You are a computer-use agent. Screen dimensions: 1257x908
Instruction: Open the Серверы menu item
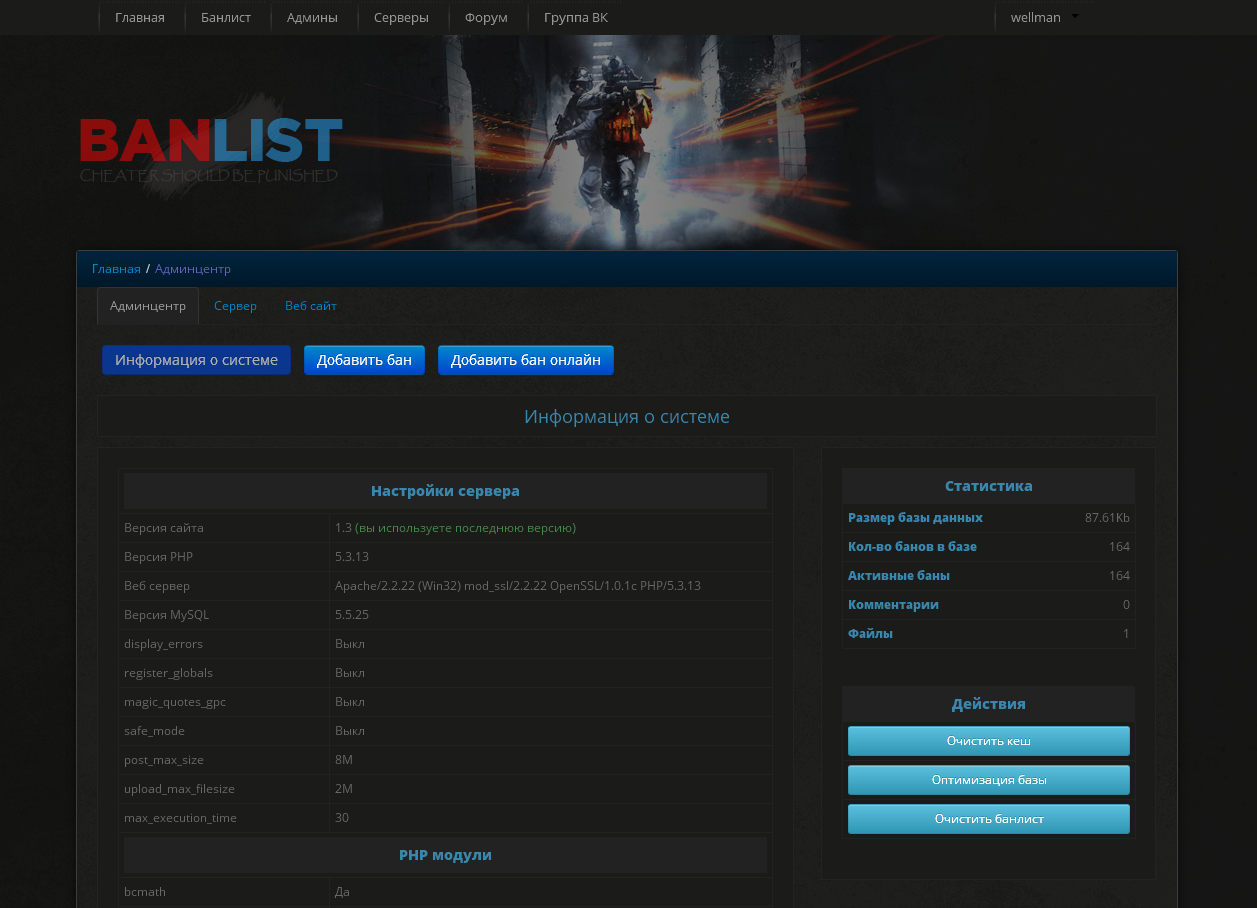pyautogui.click(x=401, y=17)
